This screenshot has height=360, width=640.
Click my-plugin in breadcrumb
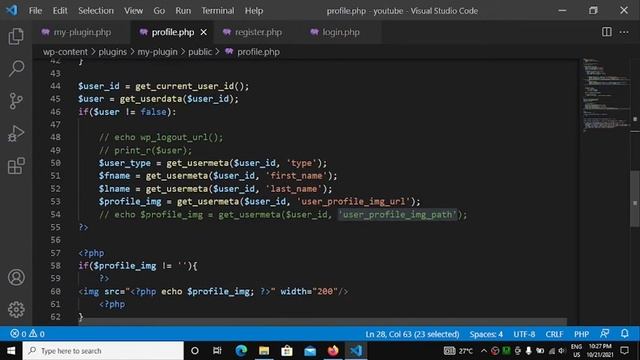157,52
